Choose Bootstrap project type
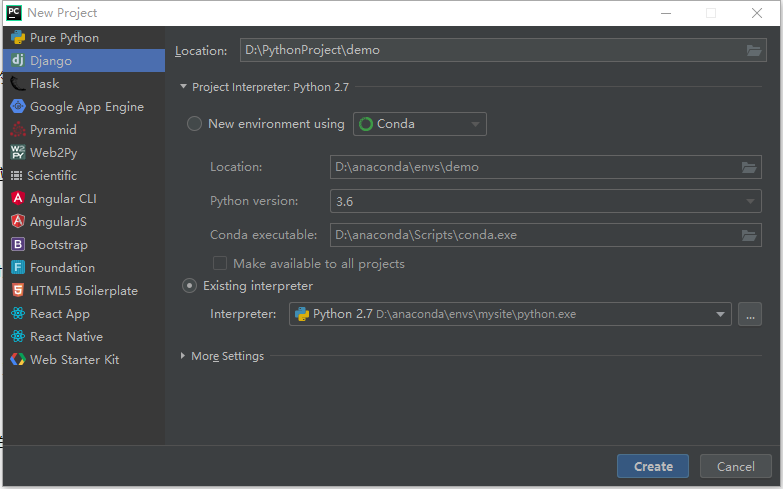The width and height of the screenshot is (783, 489). 84,244
